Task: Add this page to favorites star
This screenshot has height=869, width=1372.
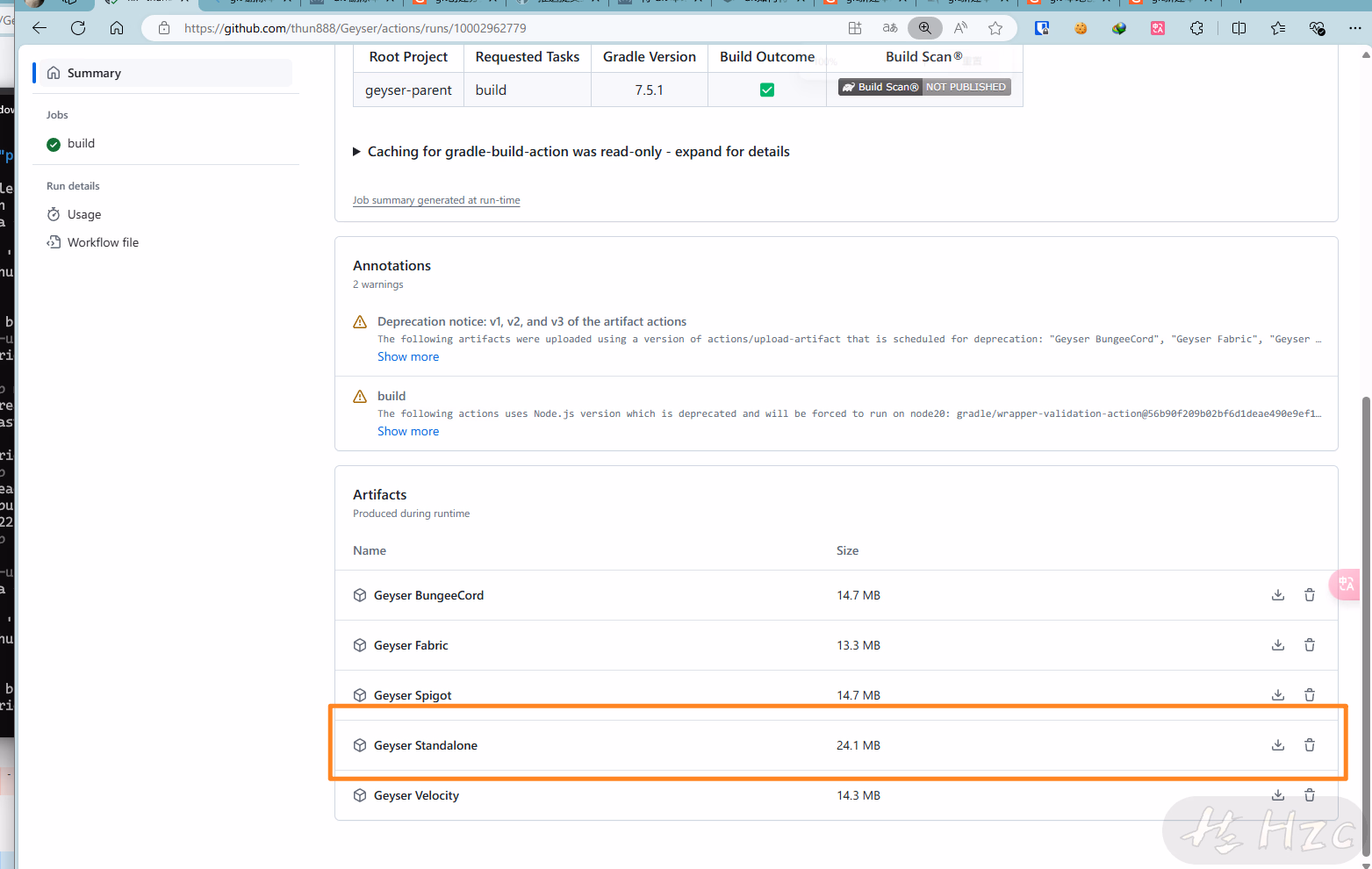Action: 995,28
